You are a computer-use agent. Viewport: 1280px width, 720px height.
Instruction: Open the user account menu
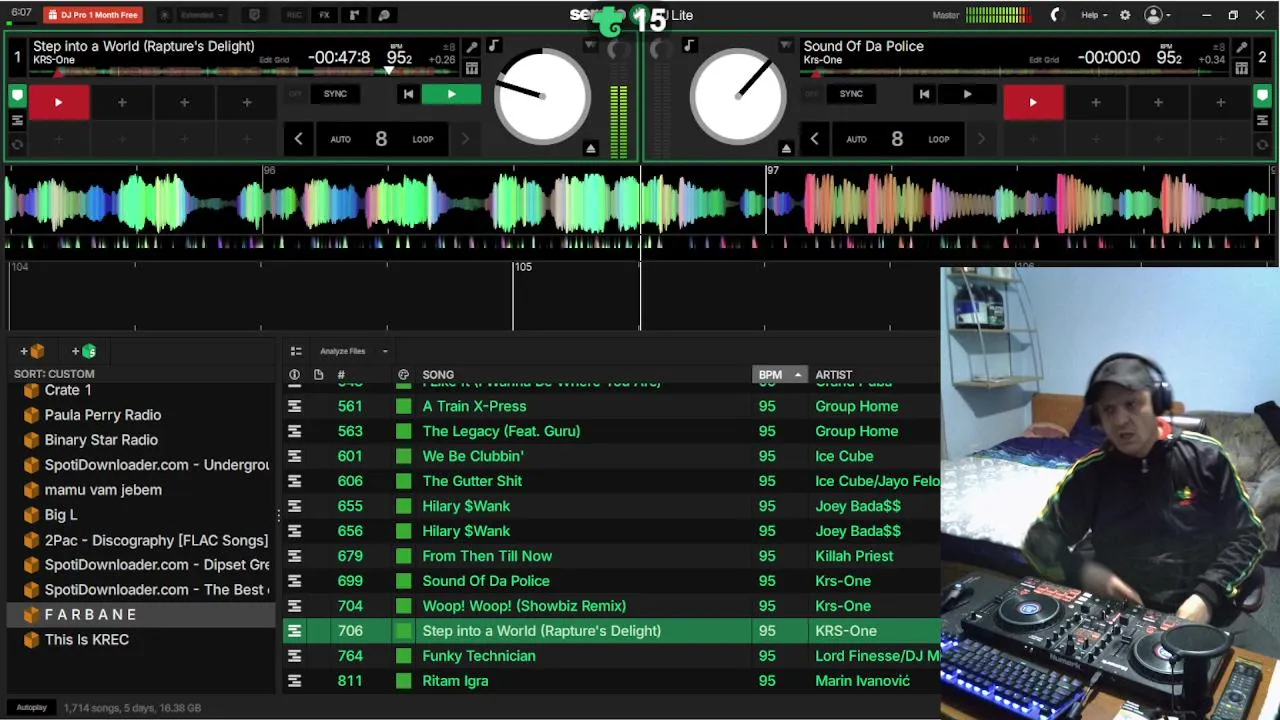click(x=1157, y=15)
